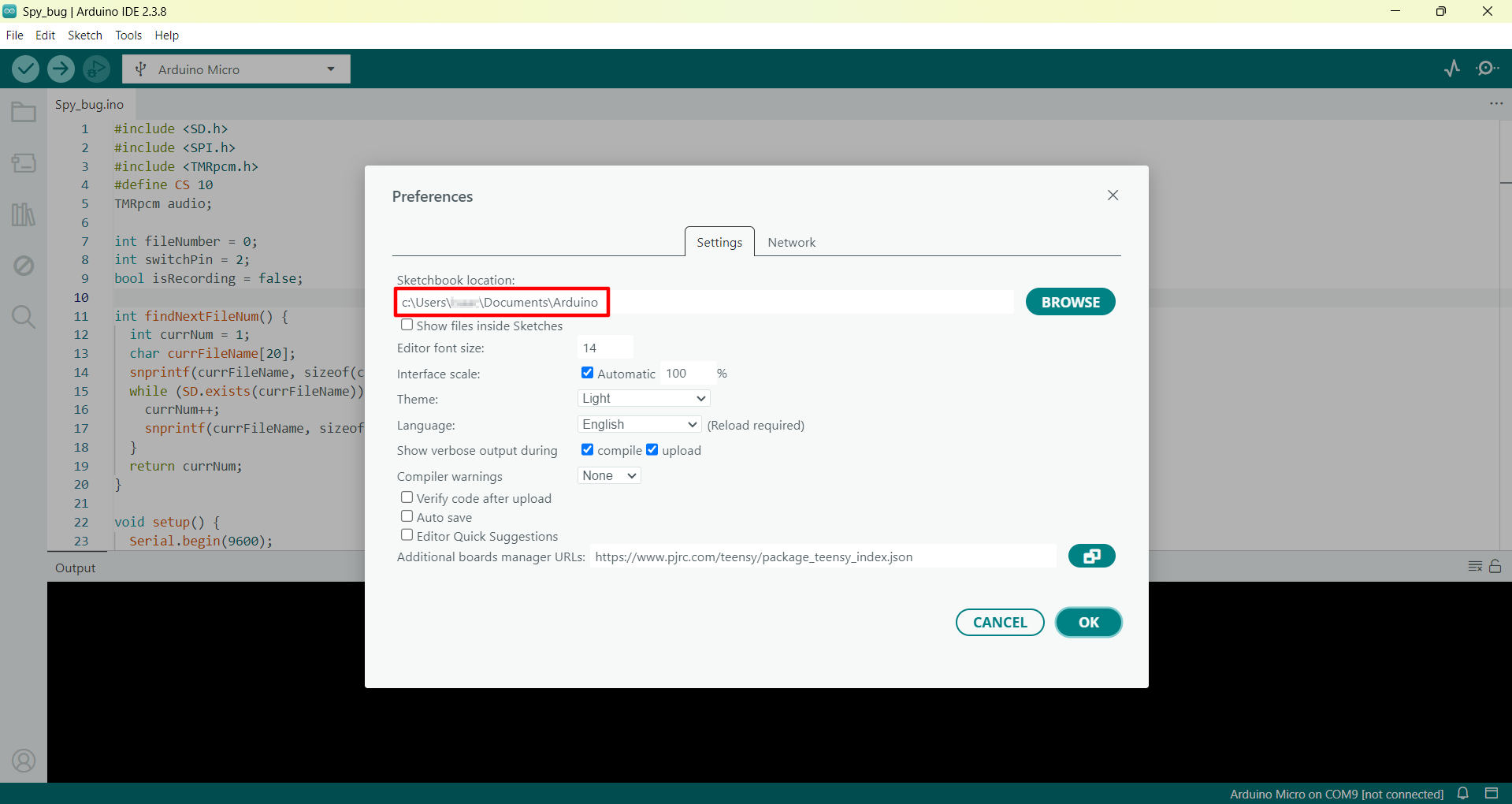Click the CANCEL button
This screenshot has width=1512, height=804.
[x=1000, y=622]
